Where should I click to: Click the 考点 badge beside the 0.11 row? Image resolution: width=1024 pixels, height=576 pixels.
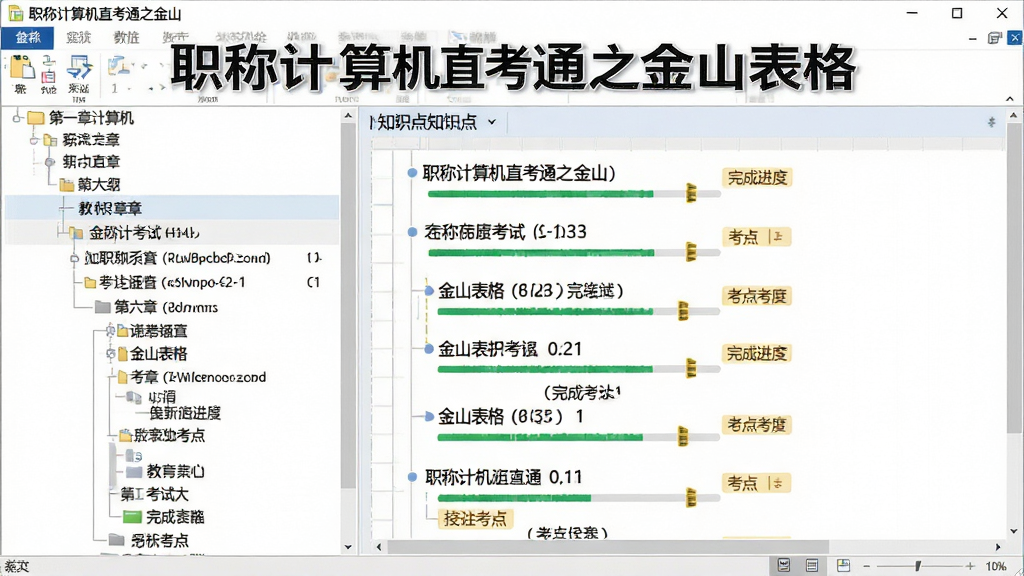tap(756, 483)
